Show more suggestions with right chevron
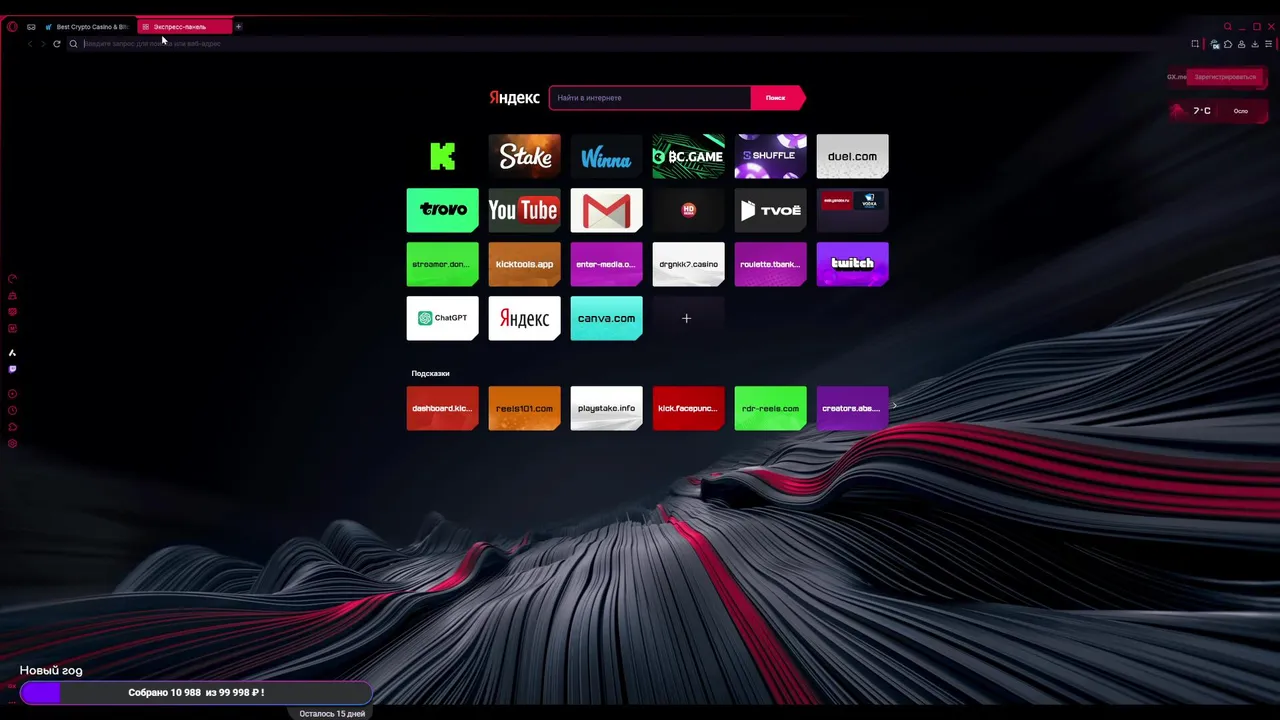The height and width of the screenshot is (720, 1280). (894, 406)
